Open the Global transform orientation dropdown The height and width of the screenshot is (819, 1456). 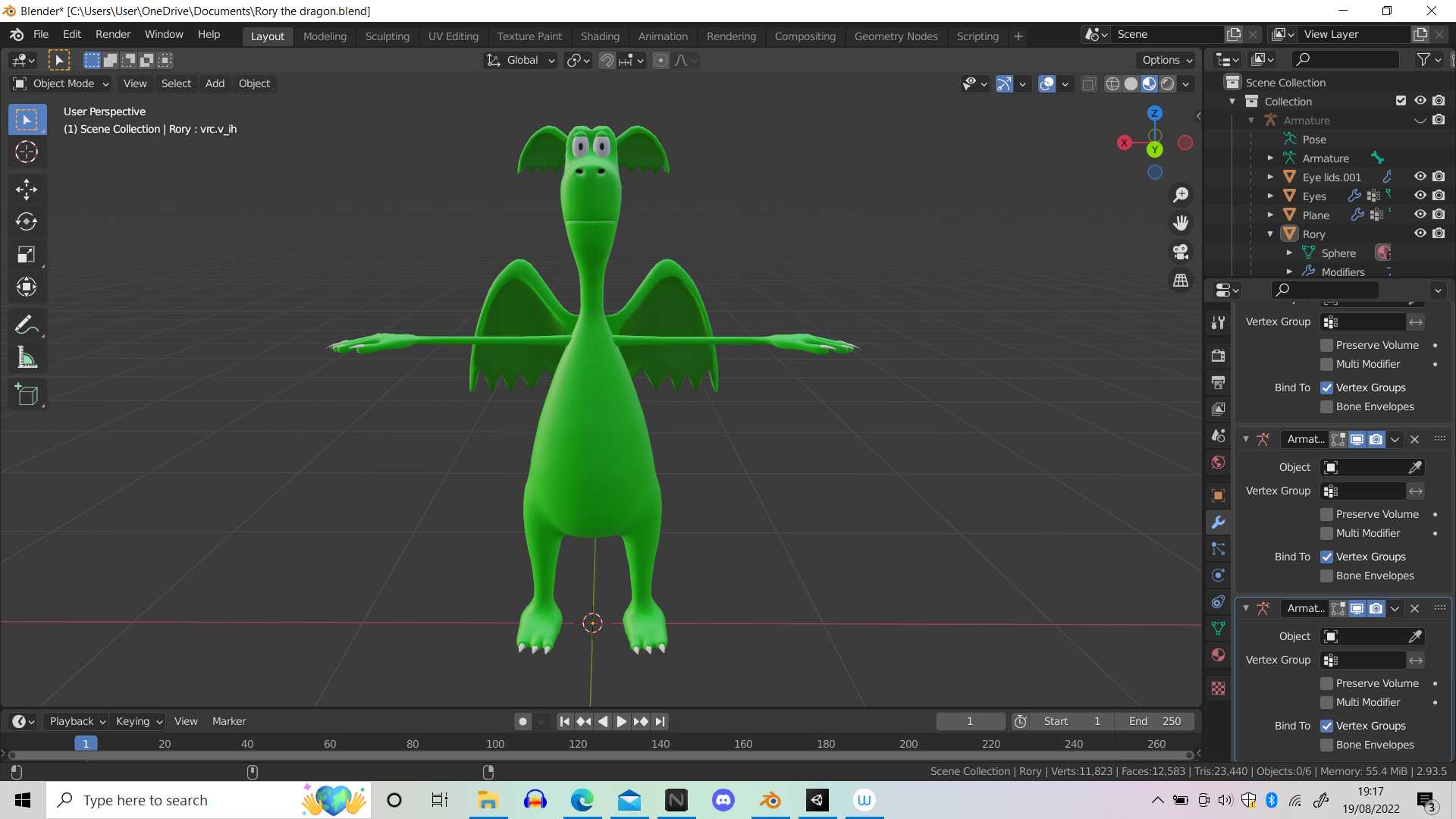pos(522,60)
